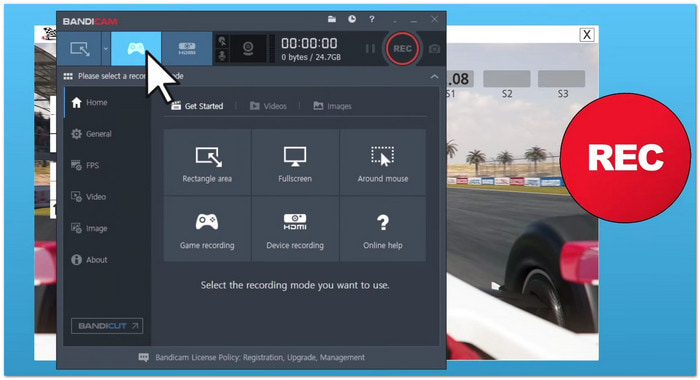Viewport: 700px width, 380px height.
Task: Toggle the mouse cursor effect icon
Action: 222,42
